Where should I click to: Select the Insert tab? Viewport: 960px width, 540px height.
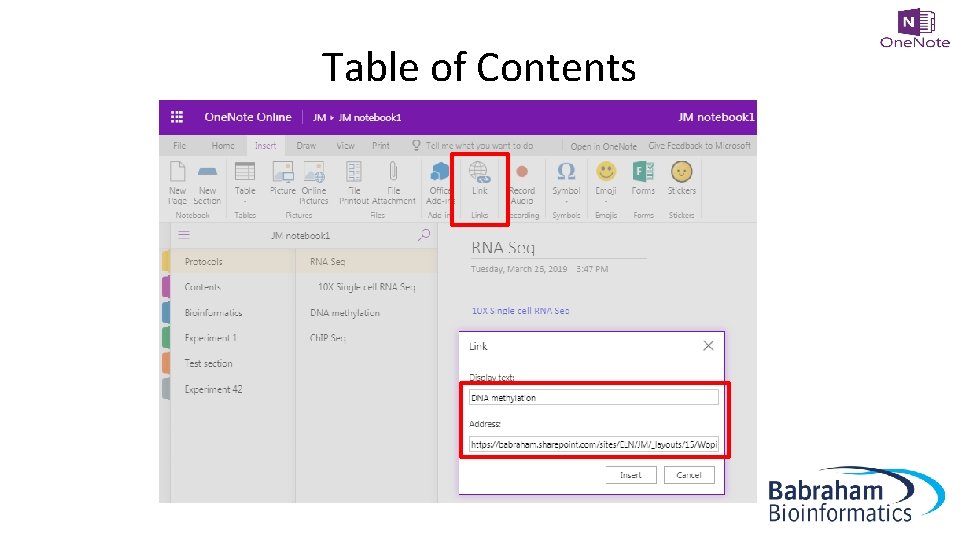[265, 146]
